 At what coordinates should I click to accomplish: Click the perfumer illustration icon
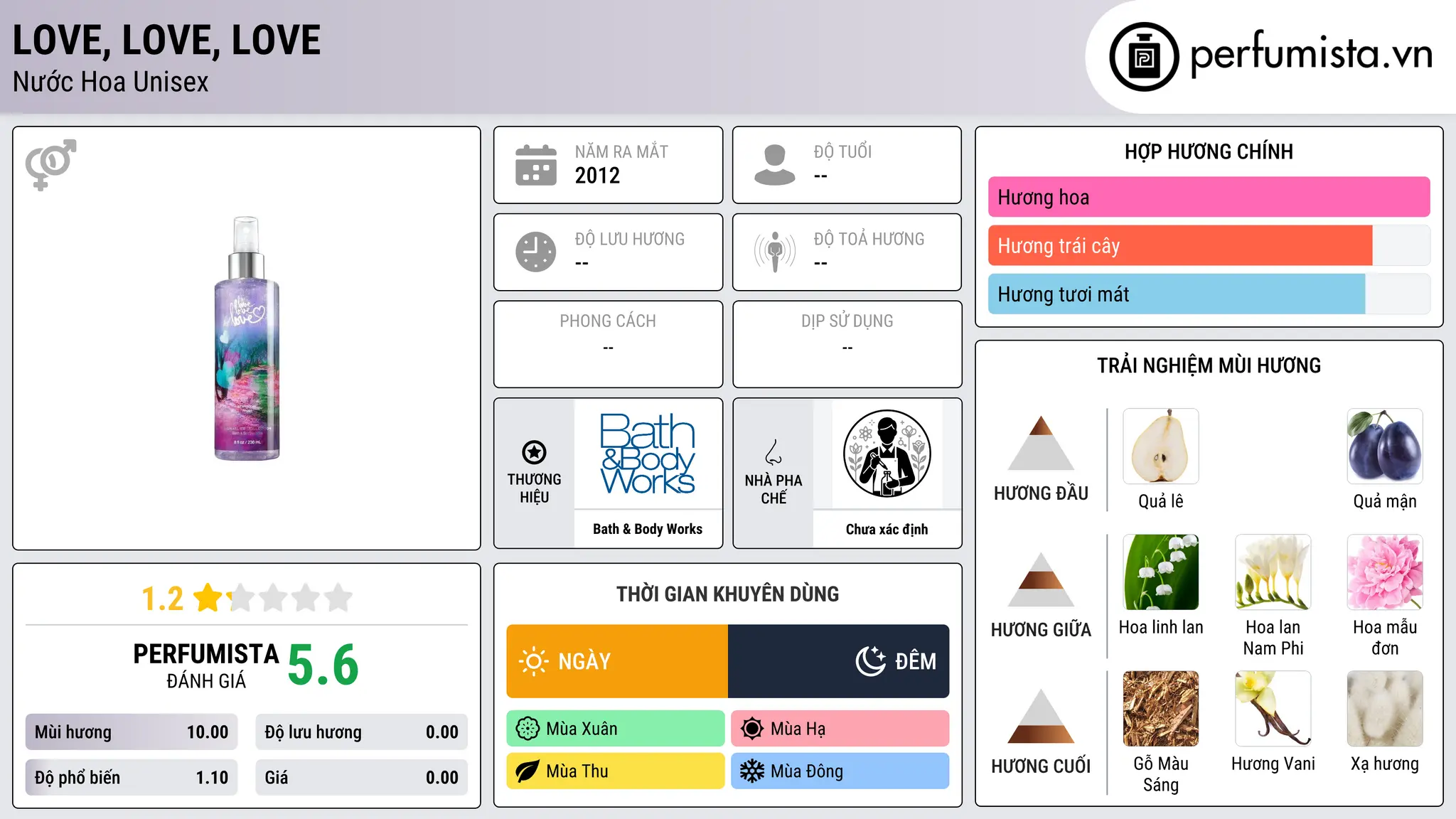coord(887,454)
